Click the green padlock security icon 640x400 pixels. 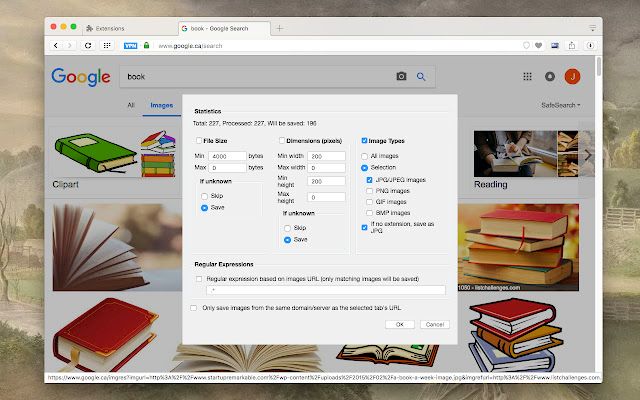click(x=147, y=45)
